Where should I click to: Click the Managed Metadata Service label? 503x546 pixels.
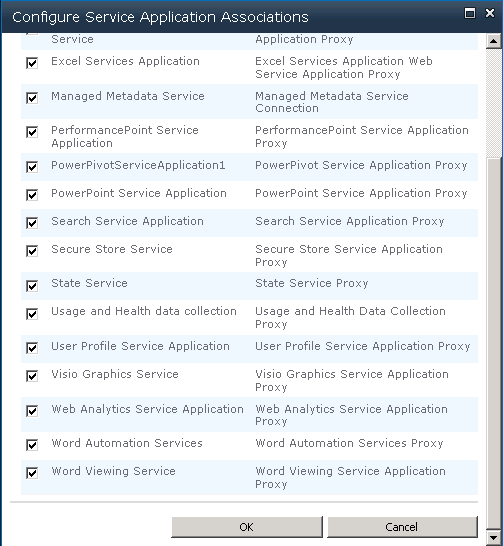[x=128, y=96]
